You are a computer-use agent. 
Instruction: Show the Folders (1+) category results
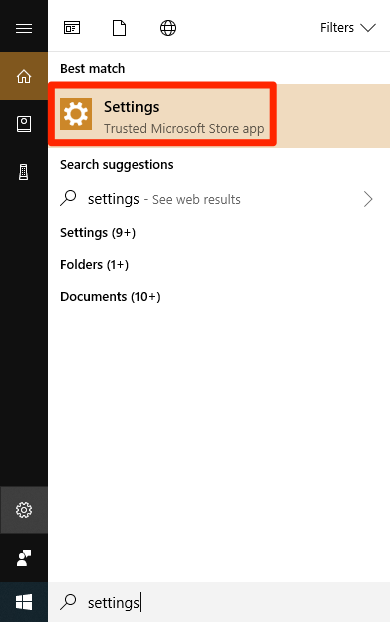coord(94,264)
